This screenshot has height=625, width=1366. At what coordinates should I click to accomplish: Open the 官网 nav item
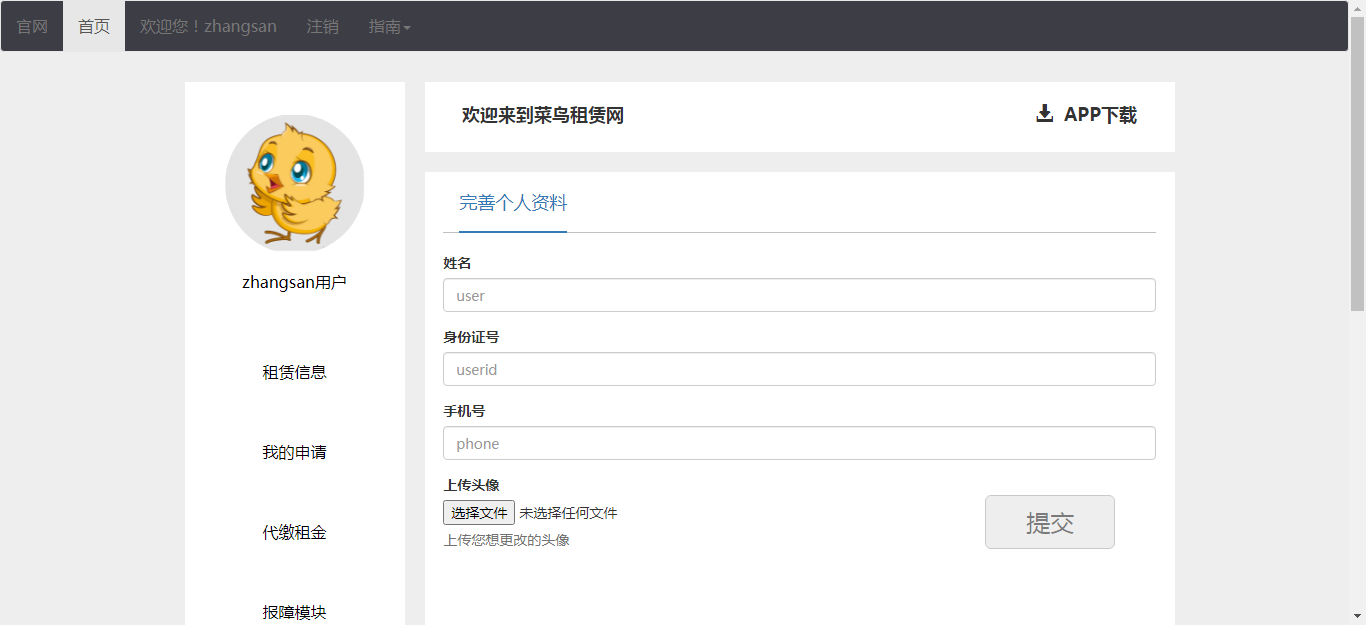tap(32, 26)
